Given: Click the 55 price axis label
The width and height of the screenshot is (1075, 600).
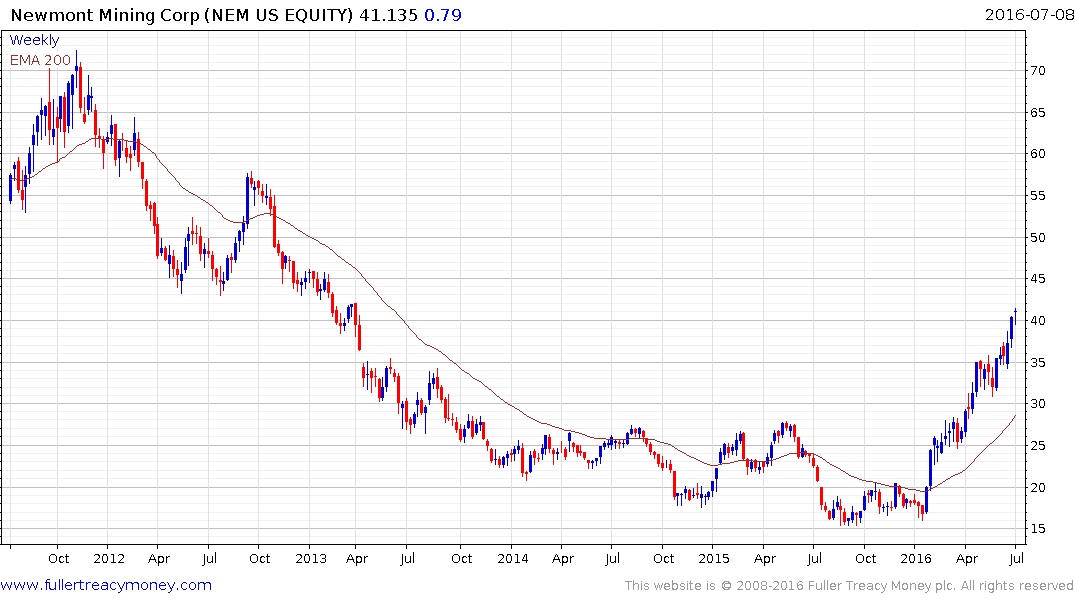Looking at the screenshot, I should [x=1037, y=195].
